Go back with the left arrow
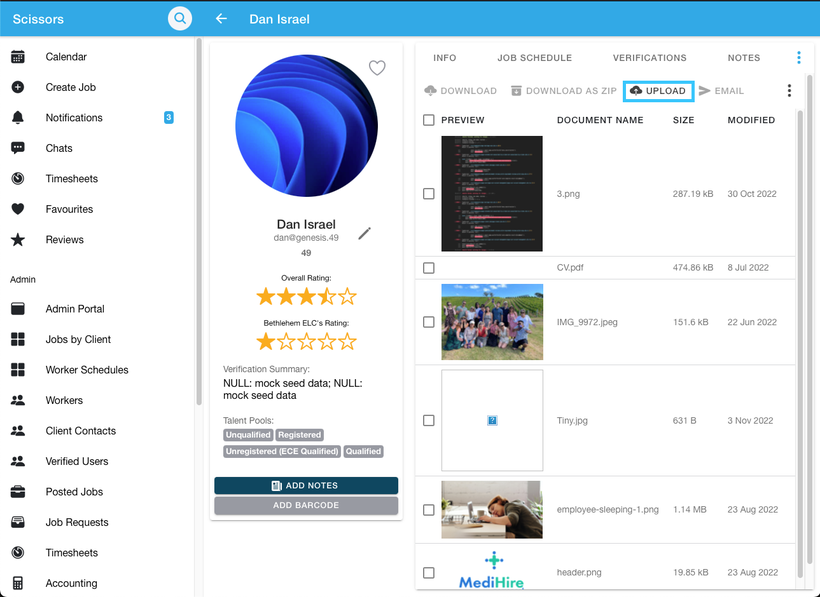This screenshot has height=597, width=820. (x=221, y=19)
